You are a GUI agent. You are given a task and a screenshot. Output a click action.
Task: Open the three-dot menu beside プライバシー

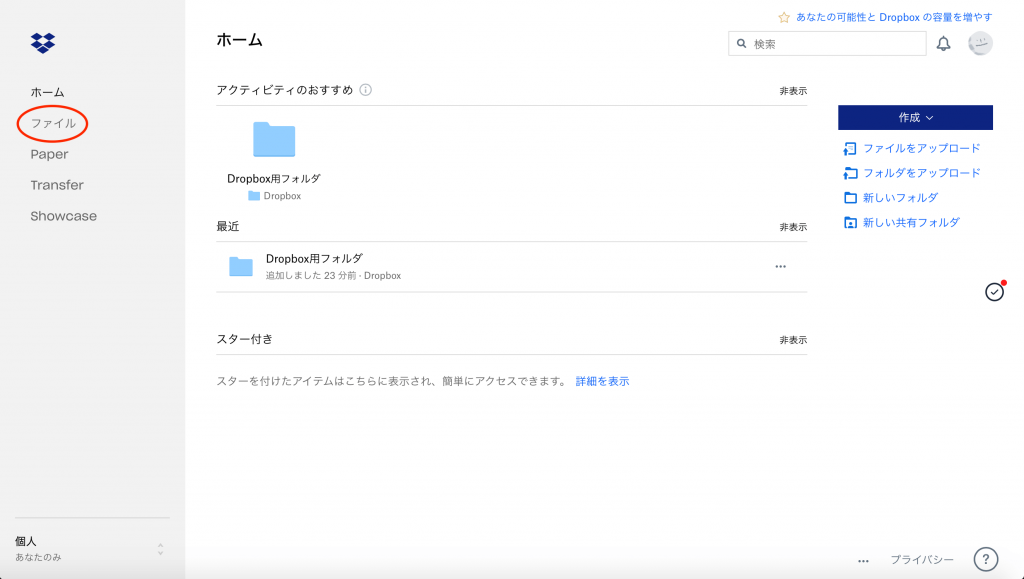pyautogui.click(x=863, y=561)
